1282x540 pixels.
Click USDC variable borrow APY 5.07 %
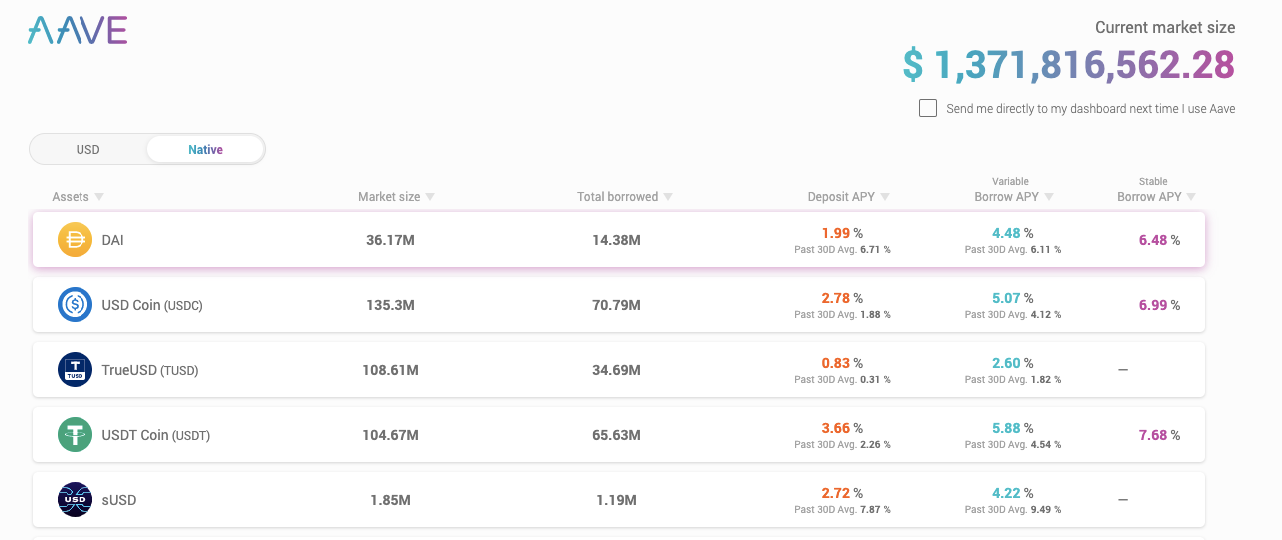[x=1013, y=298]
